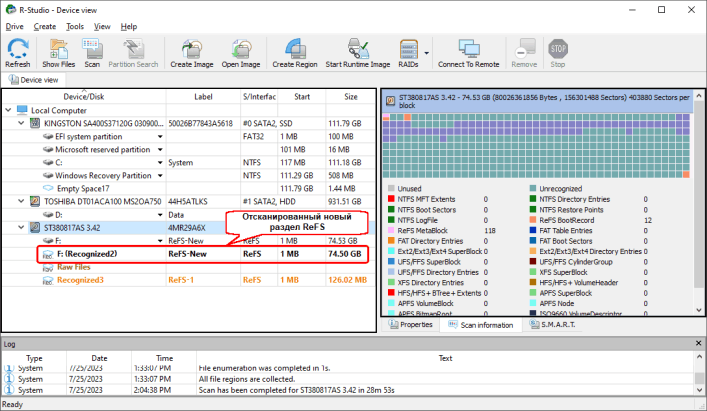Viewport: 707px width, 411px height.
Task: Switch to the S.M.A.R.T. tab
Action: pos(552,324)
